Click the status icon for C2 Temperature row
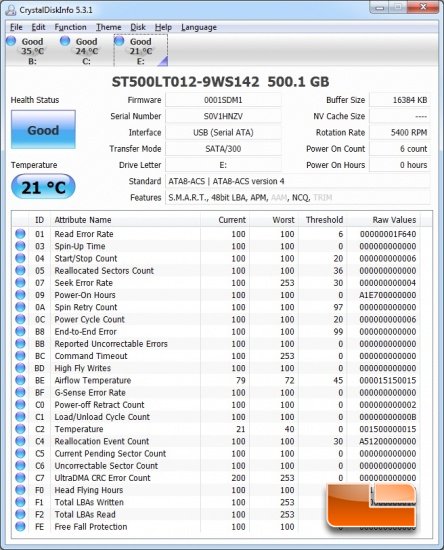The height and width of the screenshot is (550, 444). [x=20, y=429]
